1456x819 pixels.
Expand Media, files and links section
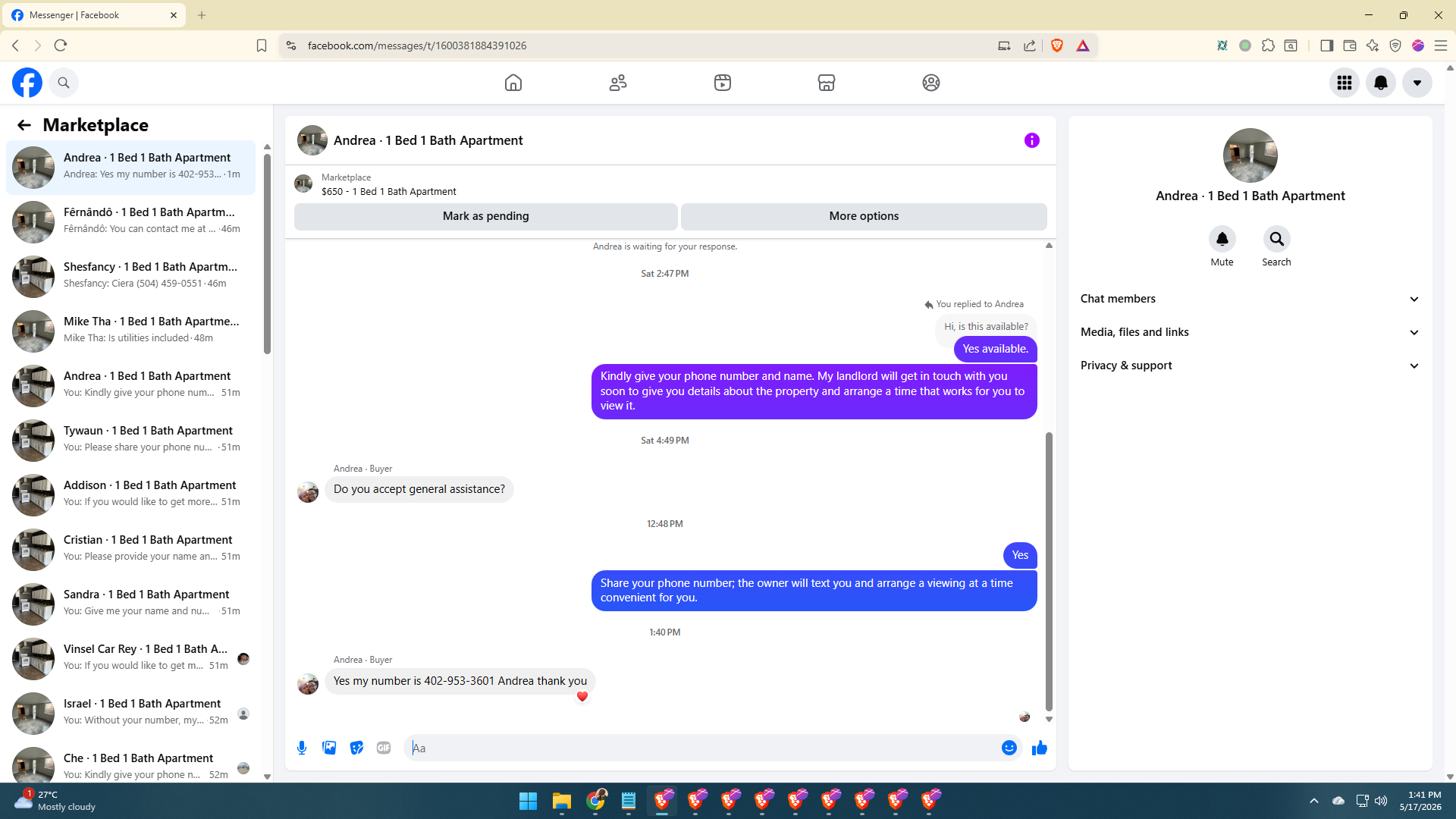click(1250, 332)
